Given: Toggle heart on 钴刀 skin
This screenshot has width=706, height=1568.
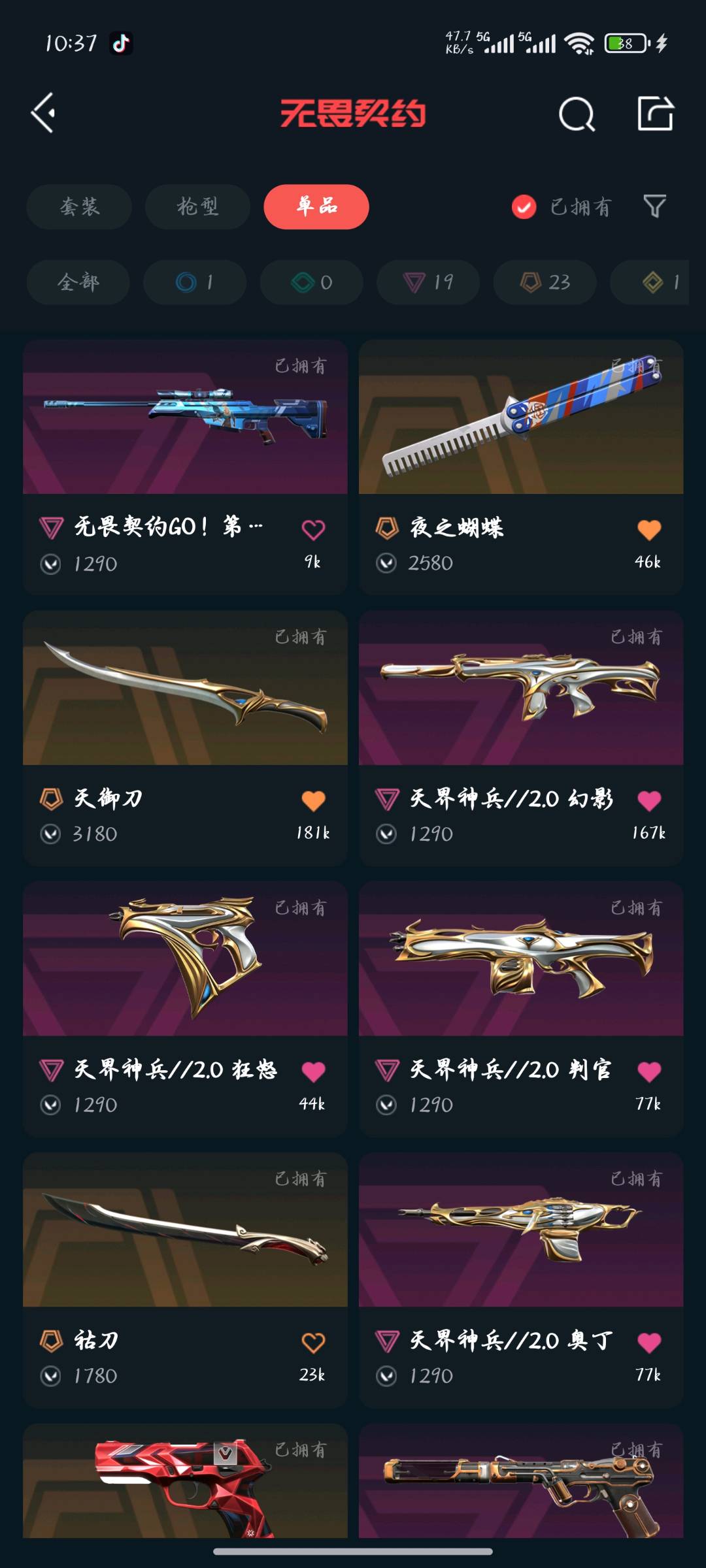Looking at the screenshot, I should [x=313, y=1343].
